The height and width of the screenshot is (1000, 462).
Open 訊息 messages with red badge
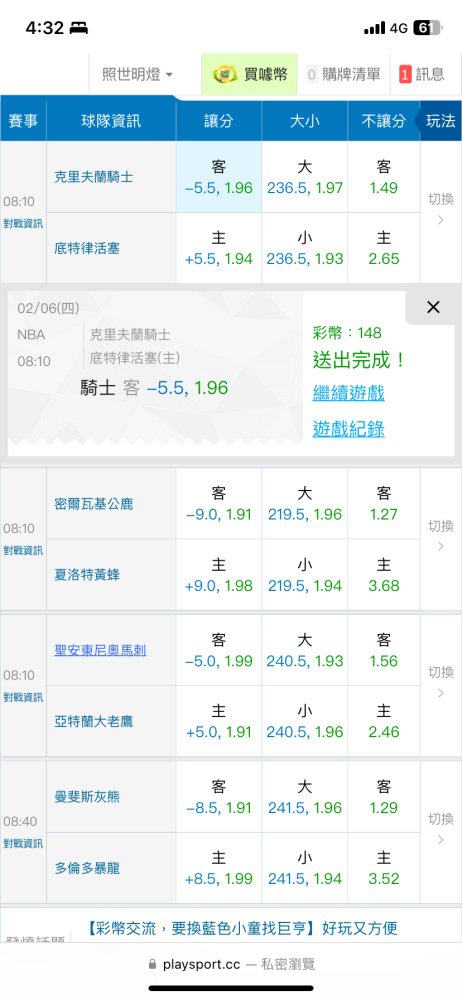tap(422, 75)
